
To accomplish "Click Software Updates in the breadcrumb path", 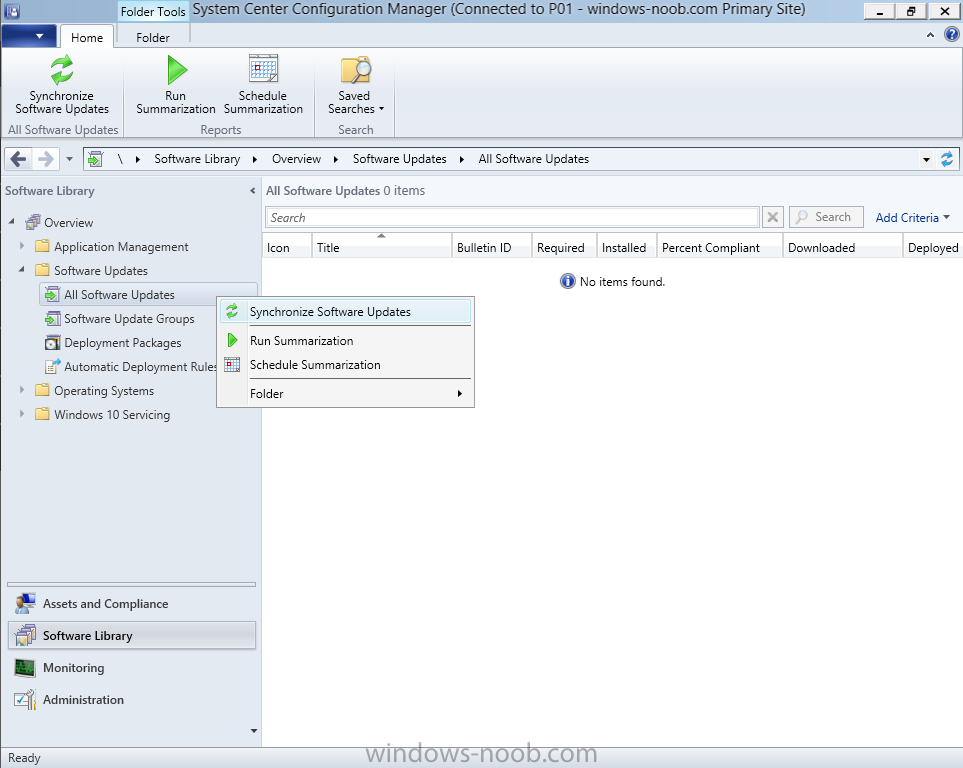I will point(400,159).
